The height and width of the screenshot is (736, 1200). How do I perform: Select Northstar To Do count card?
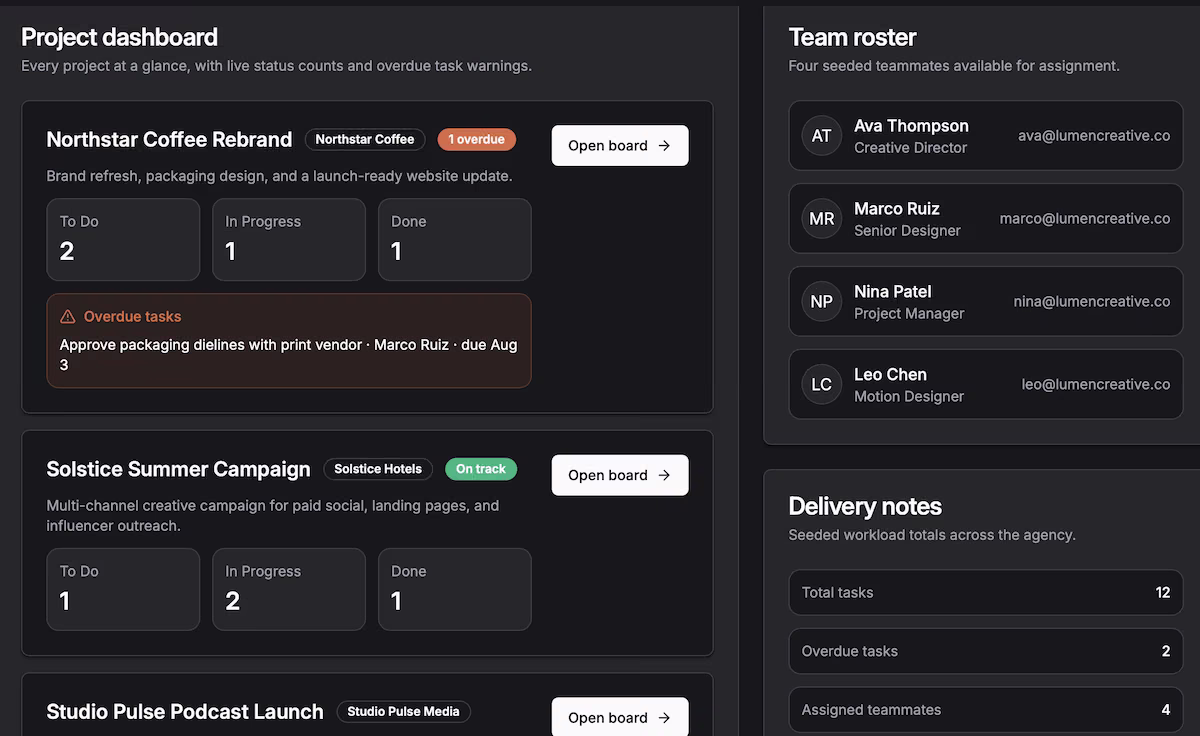click(123, 239)
